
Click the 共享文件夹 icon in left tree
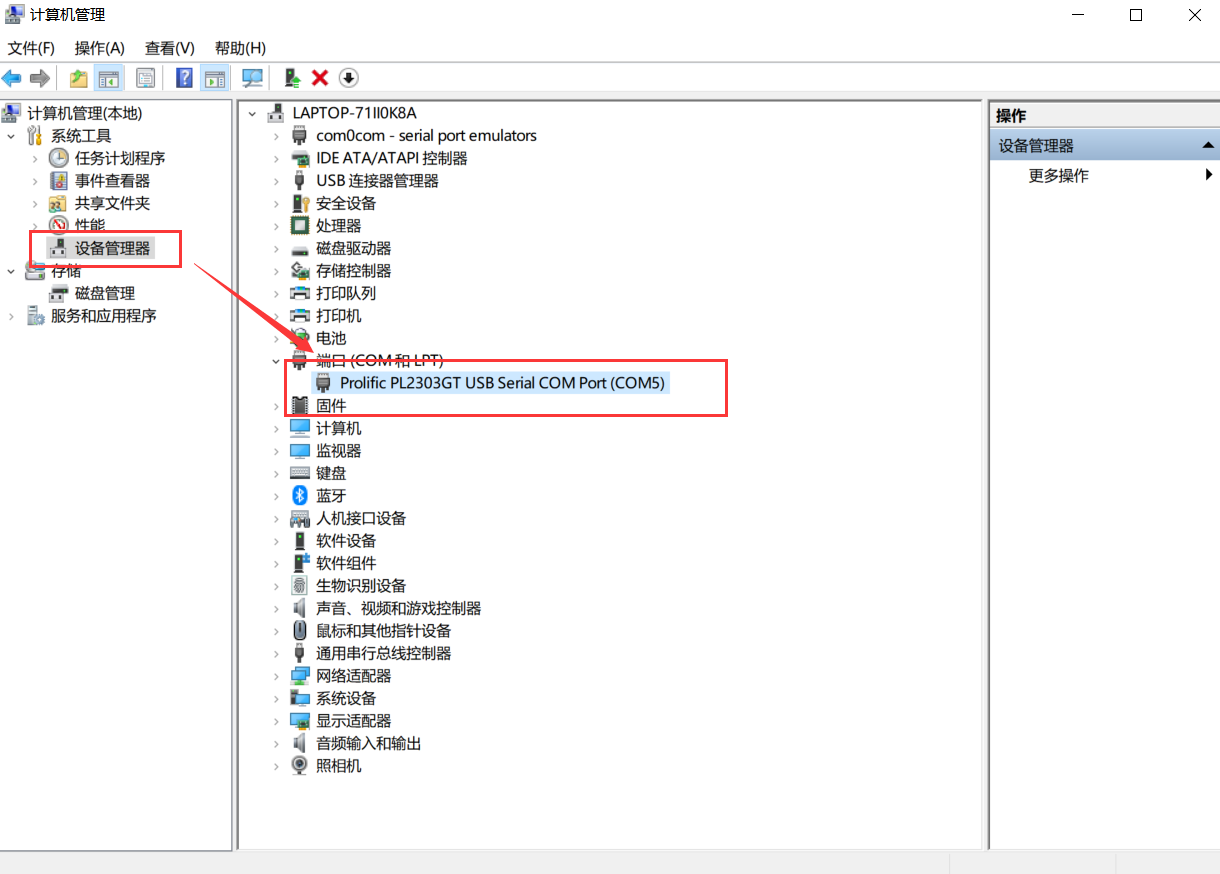[x=59, y=203]
